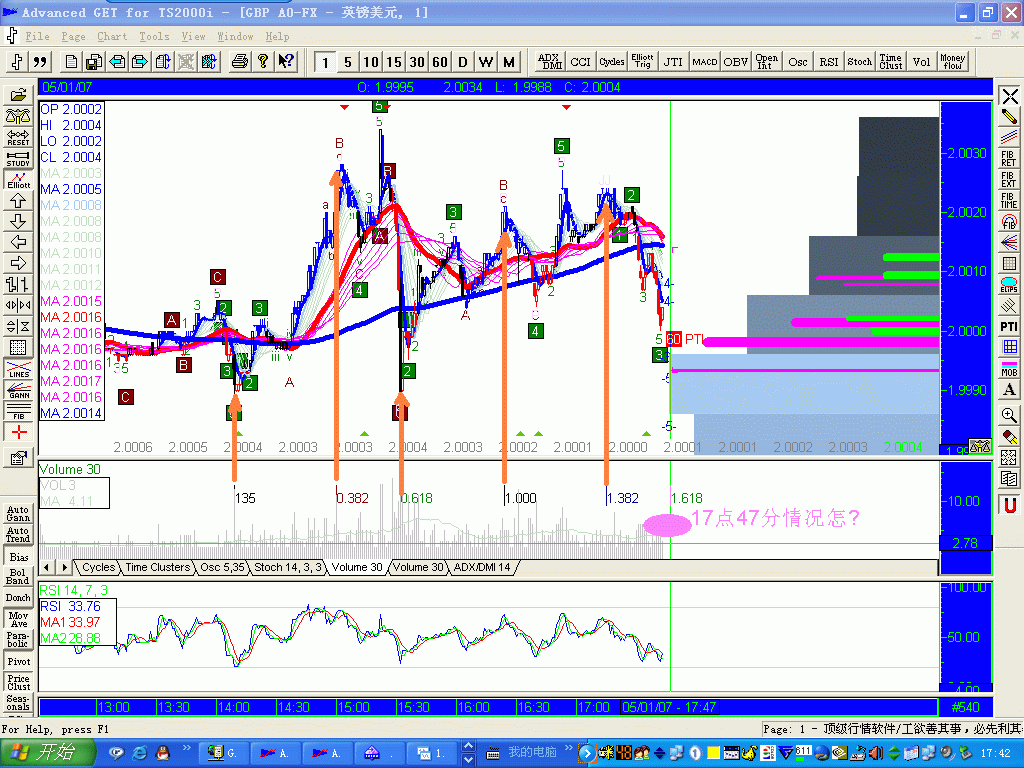Expand the Window menu

(235, 36)
